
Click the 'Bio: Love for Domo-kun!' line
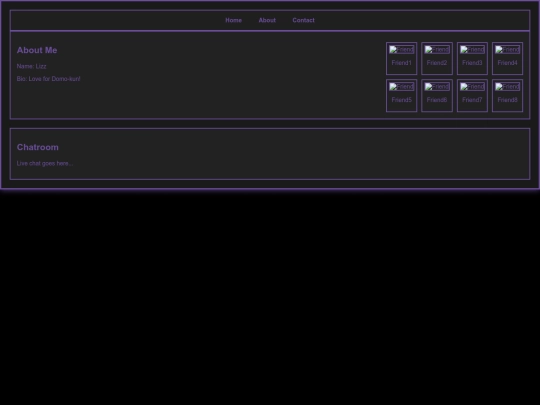(49, 79)
